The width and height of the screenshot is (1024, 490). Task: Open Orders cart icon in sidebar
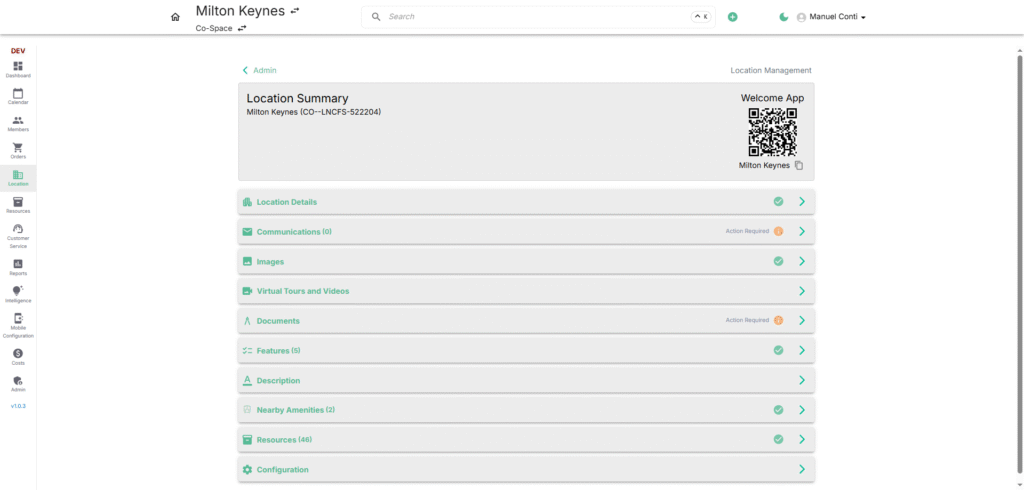[18, 150]
